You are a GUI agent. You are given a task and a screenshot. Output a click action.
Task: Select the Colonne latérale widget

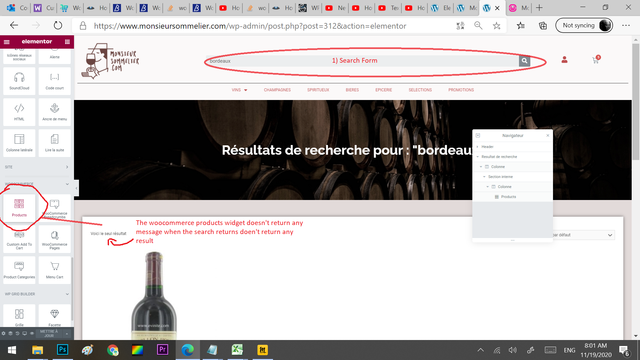[x=19, y=143]
